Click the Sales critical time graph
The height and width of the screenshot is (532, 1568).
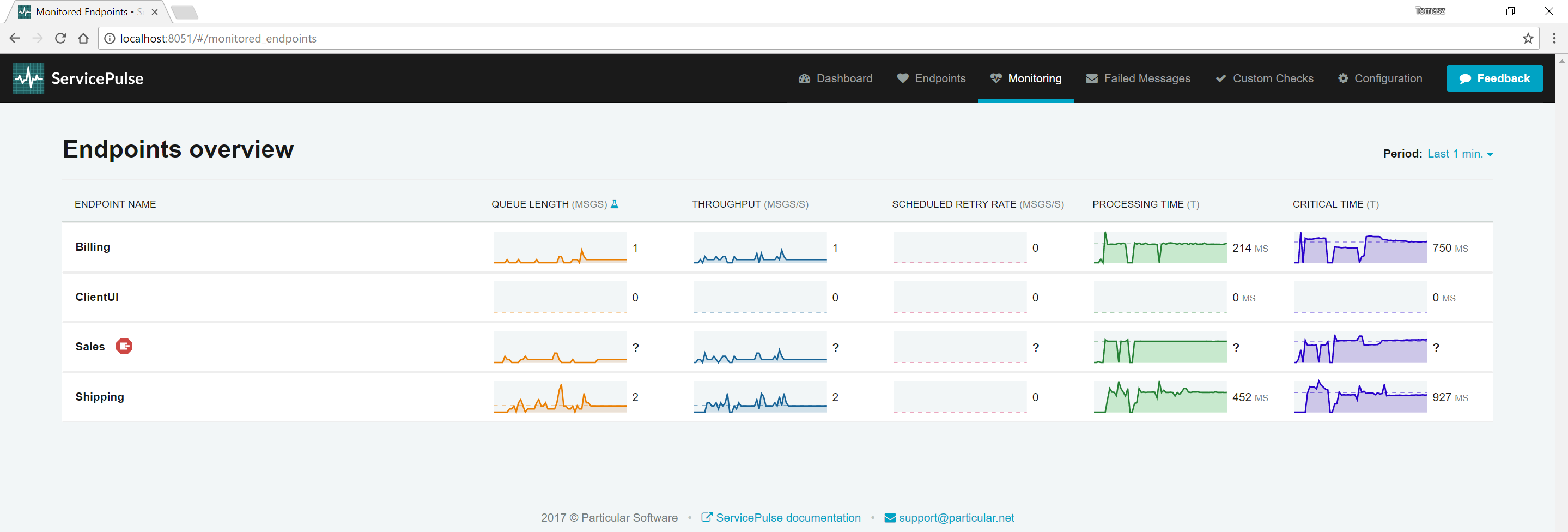[1360, 348]
